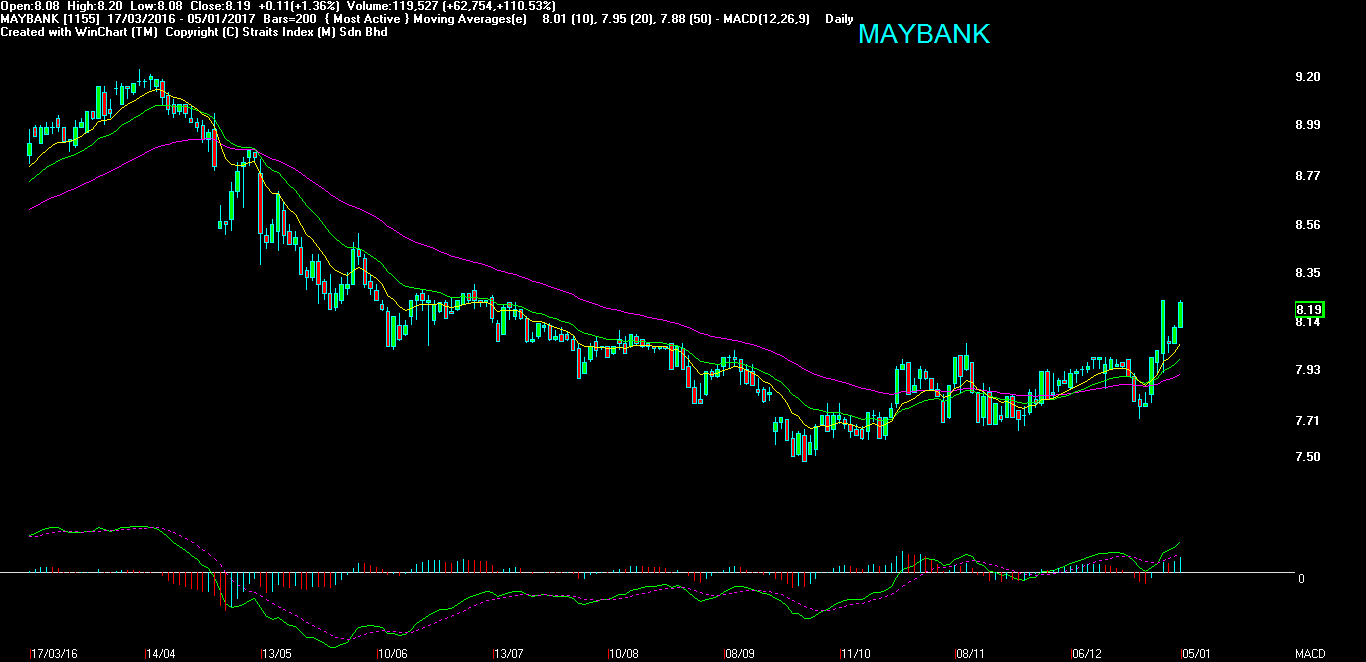Click the 8.14 price axis label
1366x662 pixels.
pos(1308,322)
